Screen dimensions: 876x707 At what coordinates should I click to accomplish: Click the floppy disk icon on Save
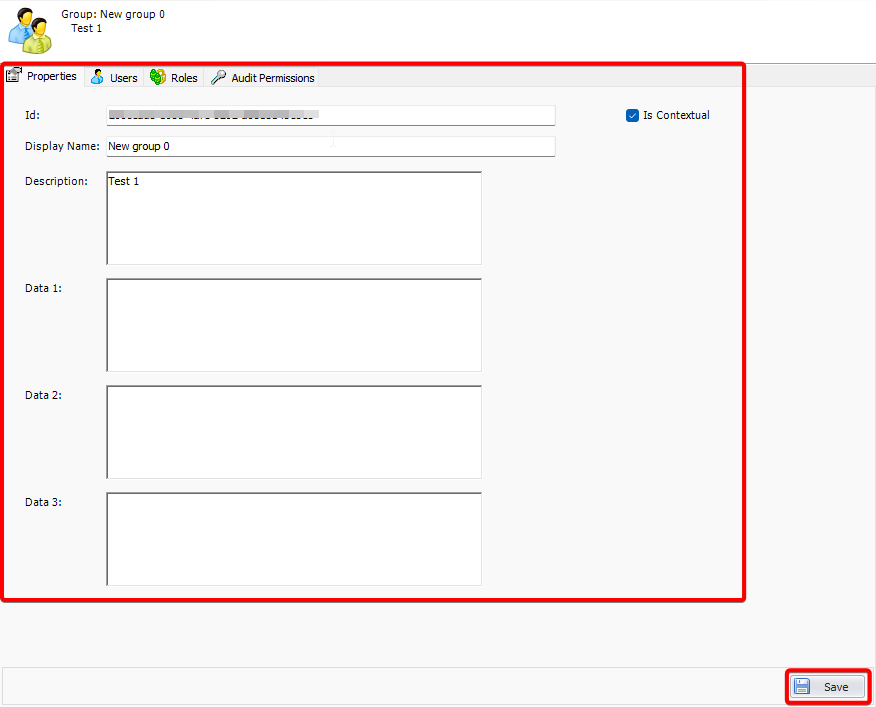(x=803, y=687)
